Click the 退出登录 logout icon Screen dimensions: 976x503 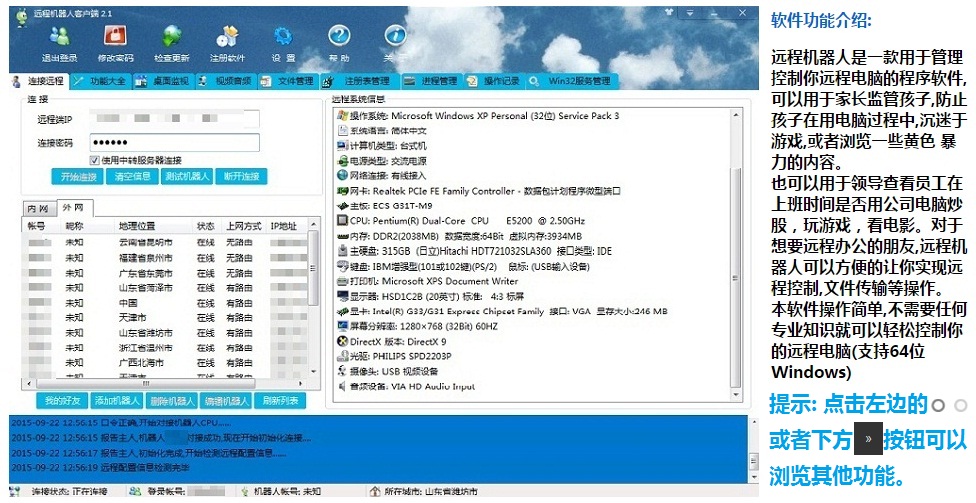(59, 37)
